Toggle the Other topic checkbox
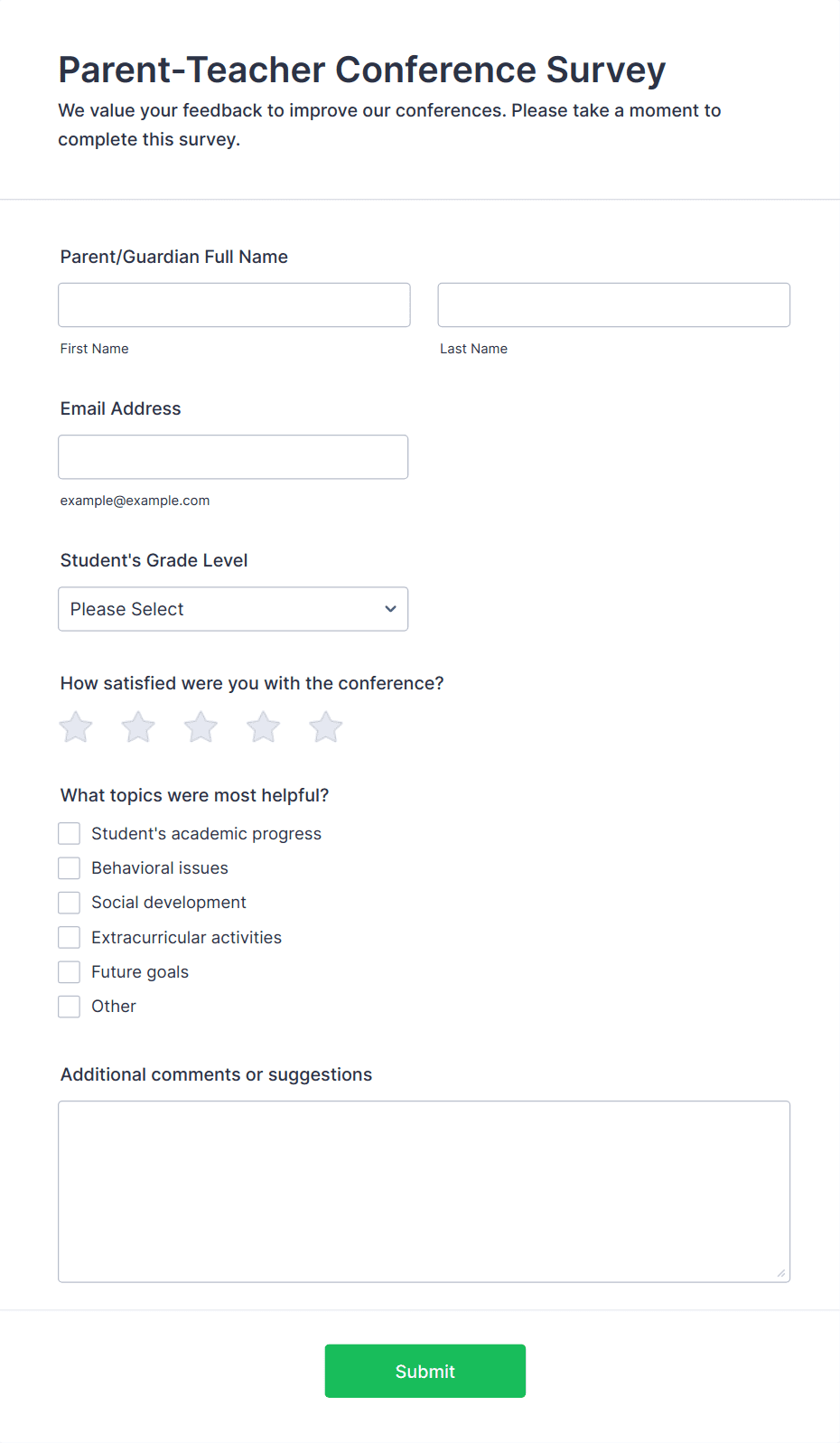840x1443 pixels. click(x=70, y=1007)
